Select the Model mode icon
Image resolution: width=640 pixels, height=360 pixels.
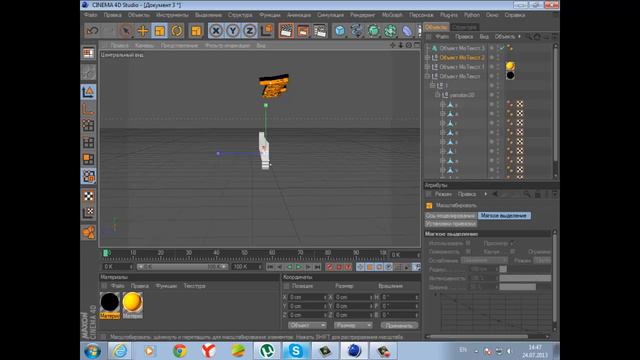pos(88,92)
